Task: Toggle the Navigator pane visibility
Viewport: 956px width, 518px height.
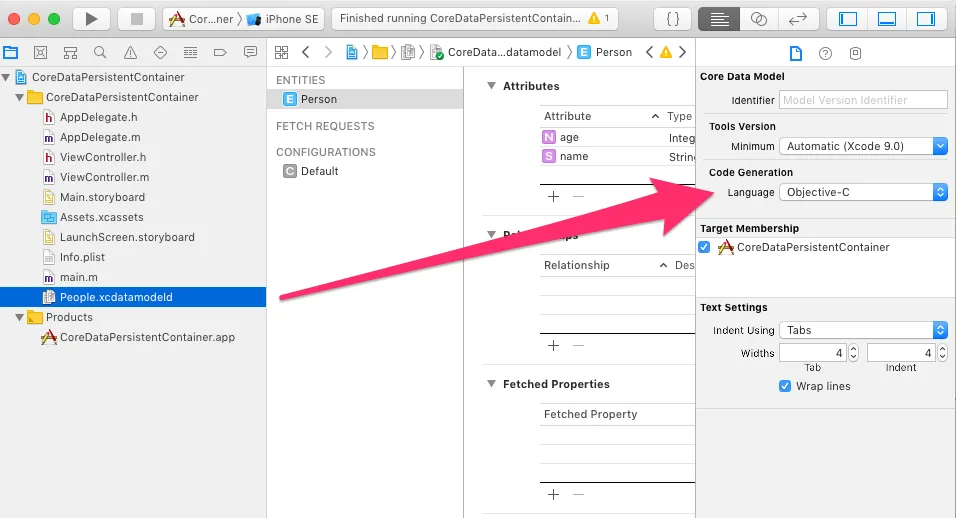Action: tap(847, 19)
